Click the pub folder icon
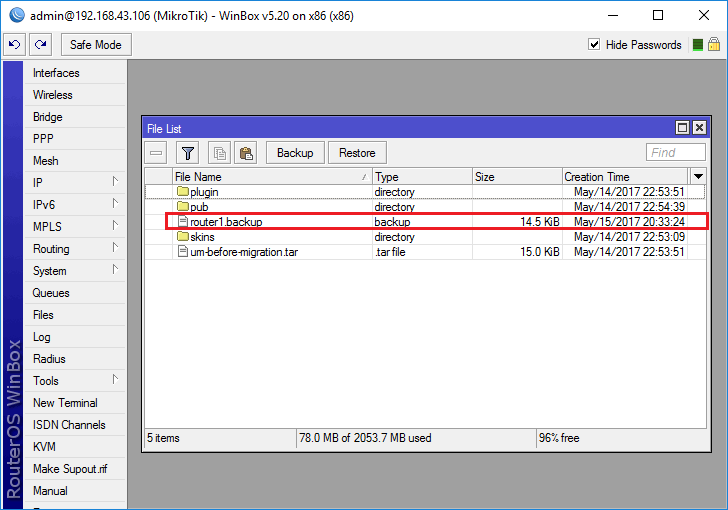The height and width of the screenshot is (510, 728). point(183,206)
